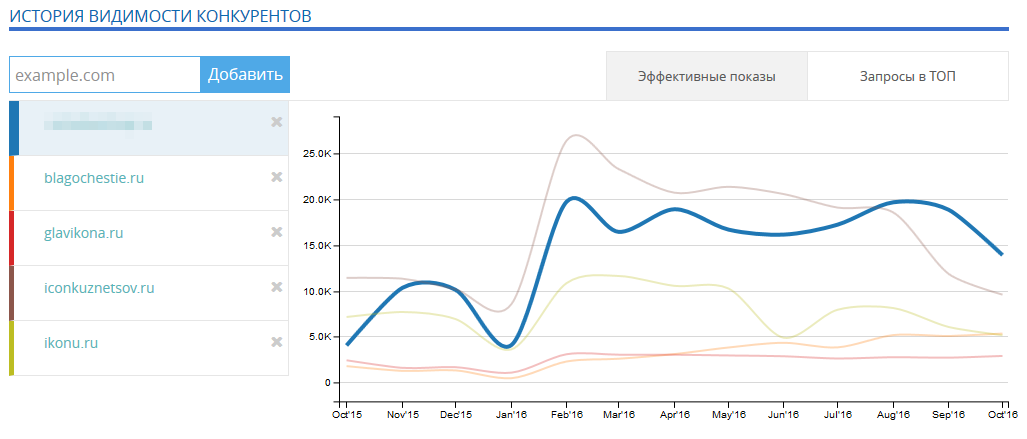This screenshot has height=439, width=1027.
Task: Delete glavikona.ru using its X icon
Action: (x=277, y=232)
